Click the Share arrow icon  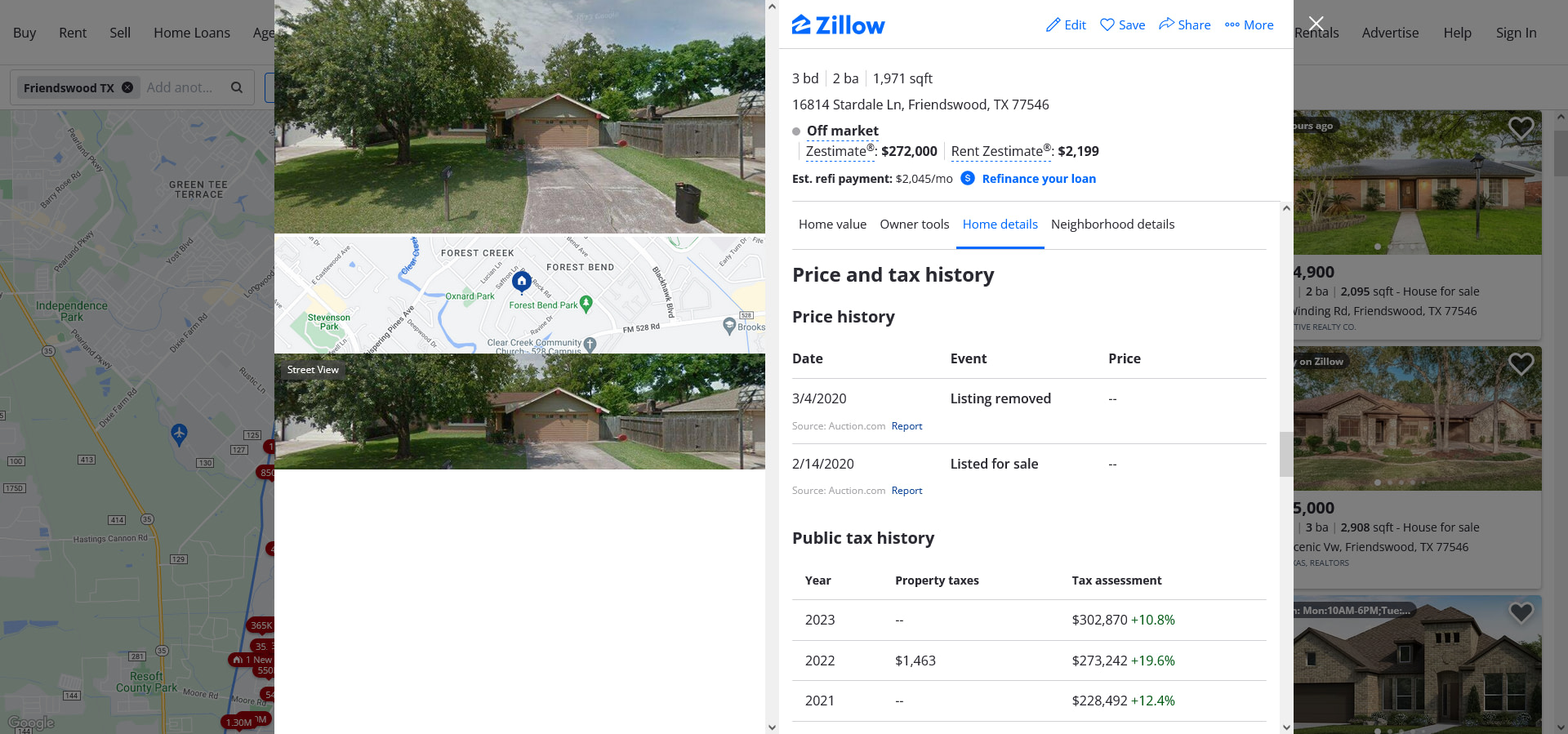pyautogui.click(x=1166, y=24)
